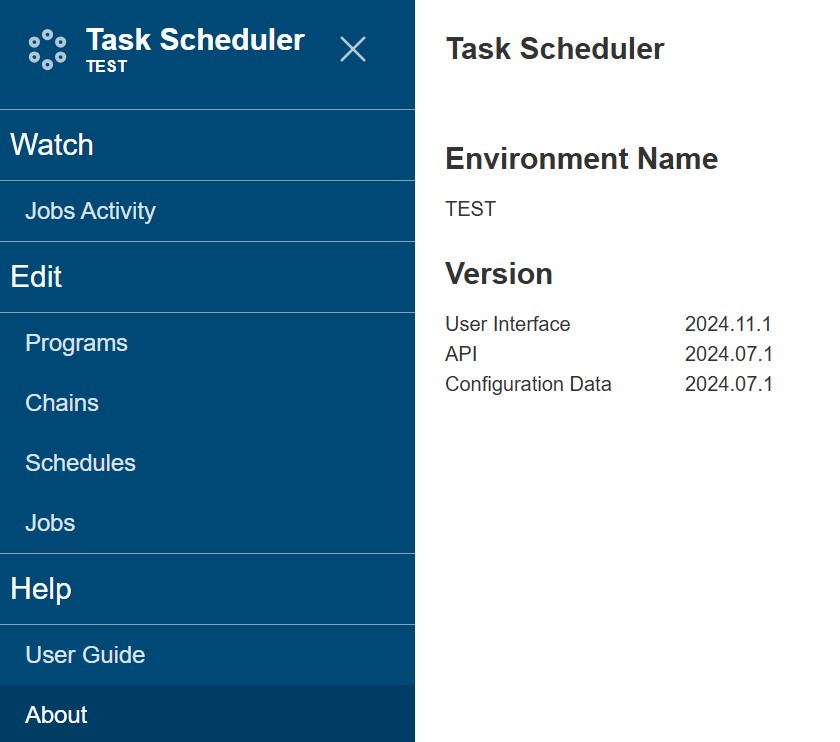Click the Watch section header
Screen dimensions: 840x742
click(x=52, y=145)
